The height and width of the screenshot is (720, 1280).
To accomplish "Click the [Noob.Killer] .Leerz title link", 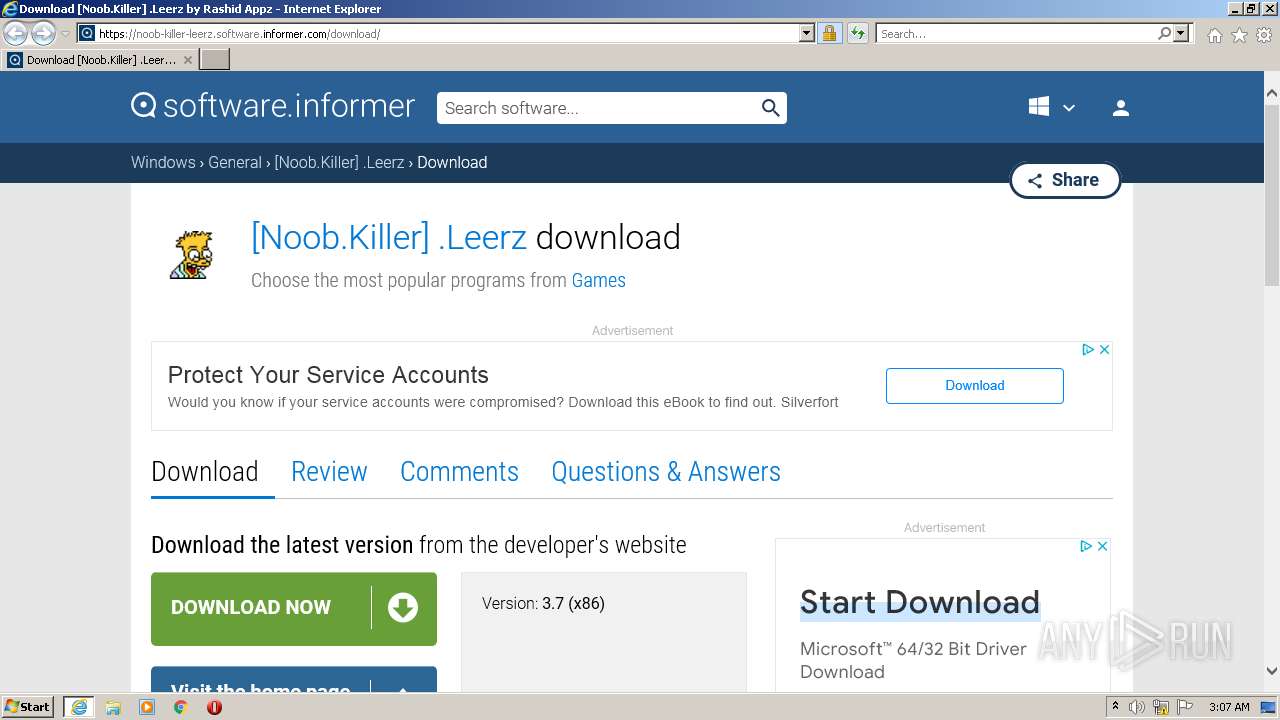I will point(389,237).
